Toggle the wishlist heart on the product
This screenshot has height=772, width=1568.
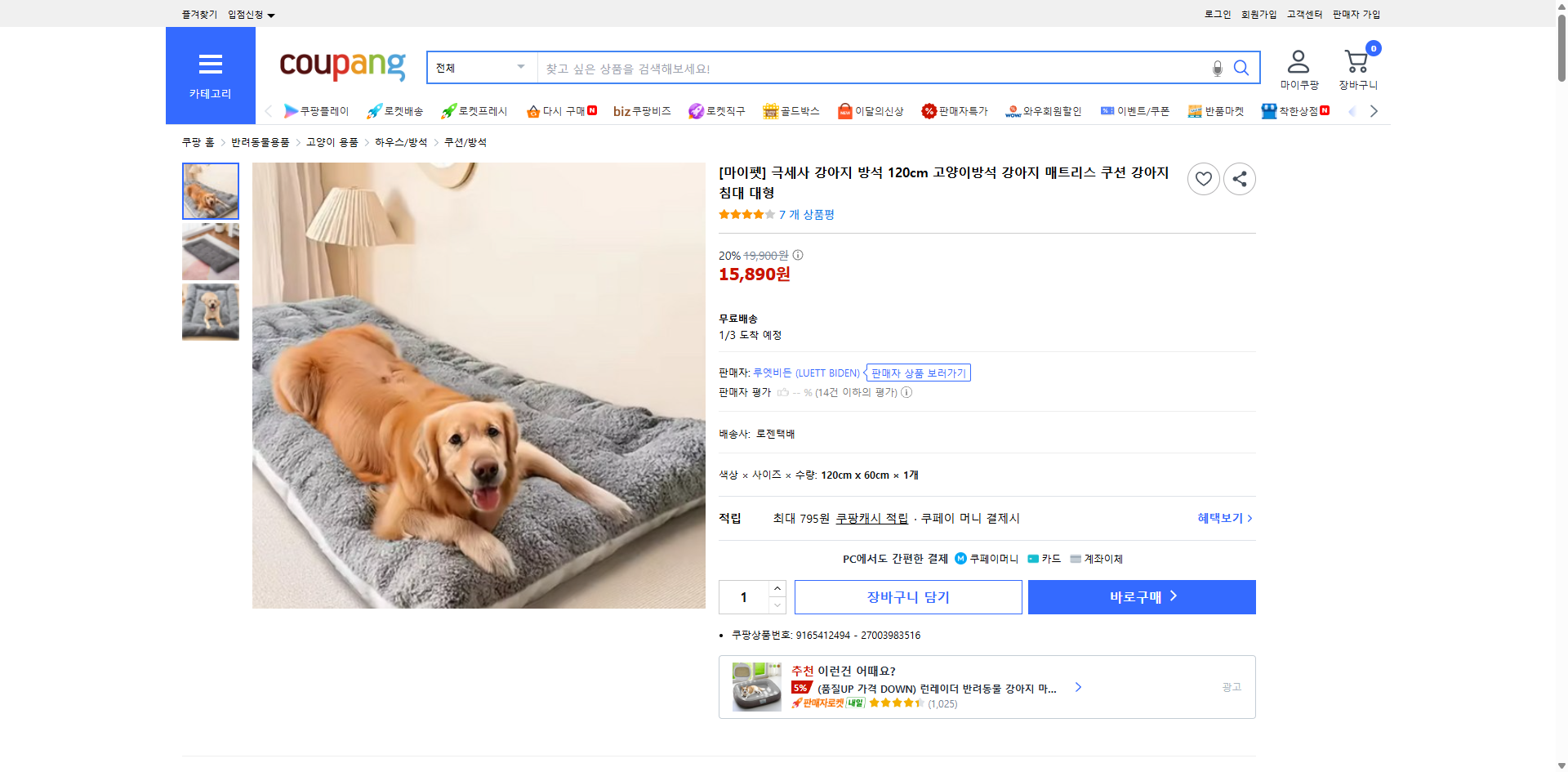[x=1203, y=178]
